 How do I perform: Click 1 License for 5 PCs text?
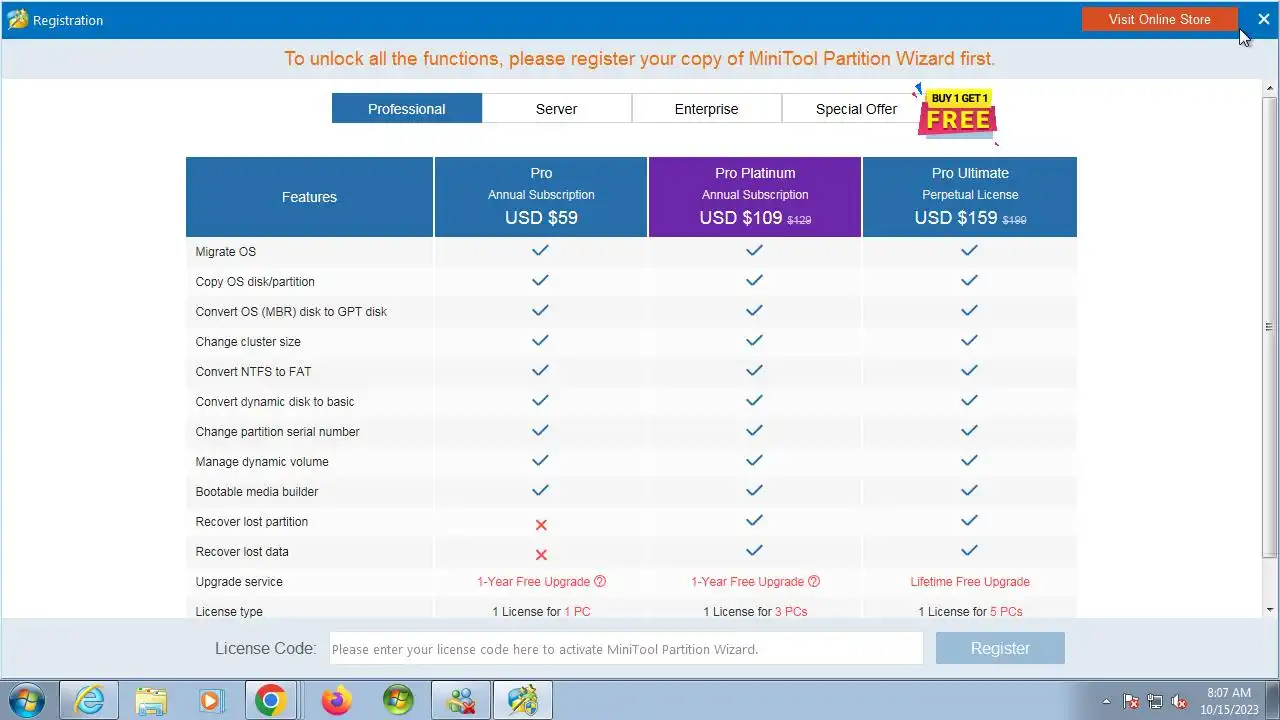[970, 611]
